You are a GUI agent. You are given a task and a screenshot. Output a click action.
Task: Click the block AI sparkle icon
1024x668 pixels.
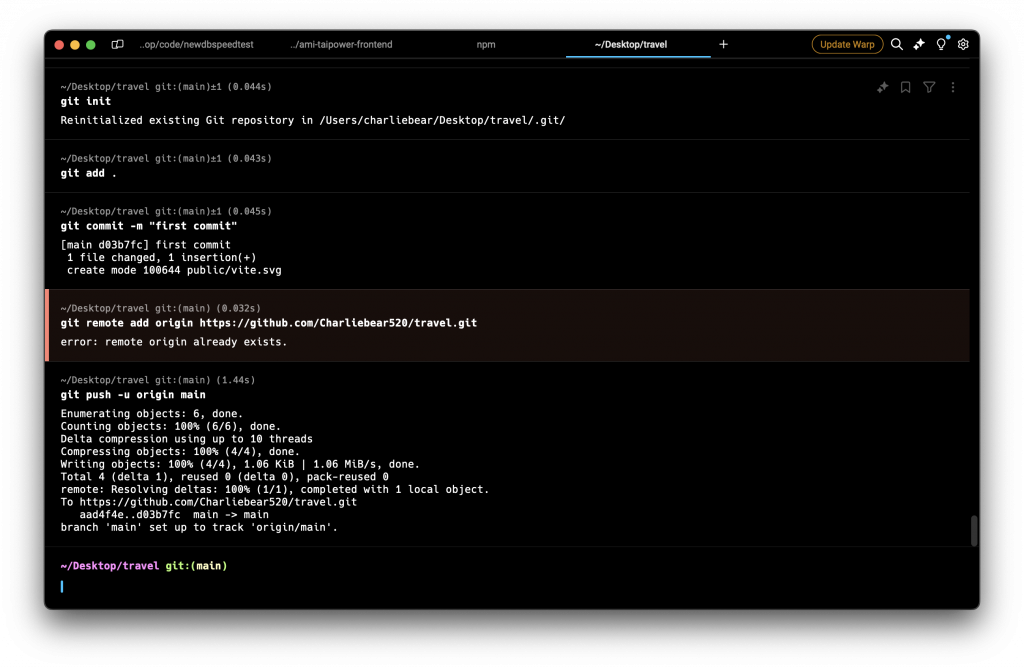[882, 87]
